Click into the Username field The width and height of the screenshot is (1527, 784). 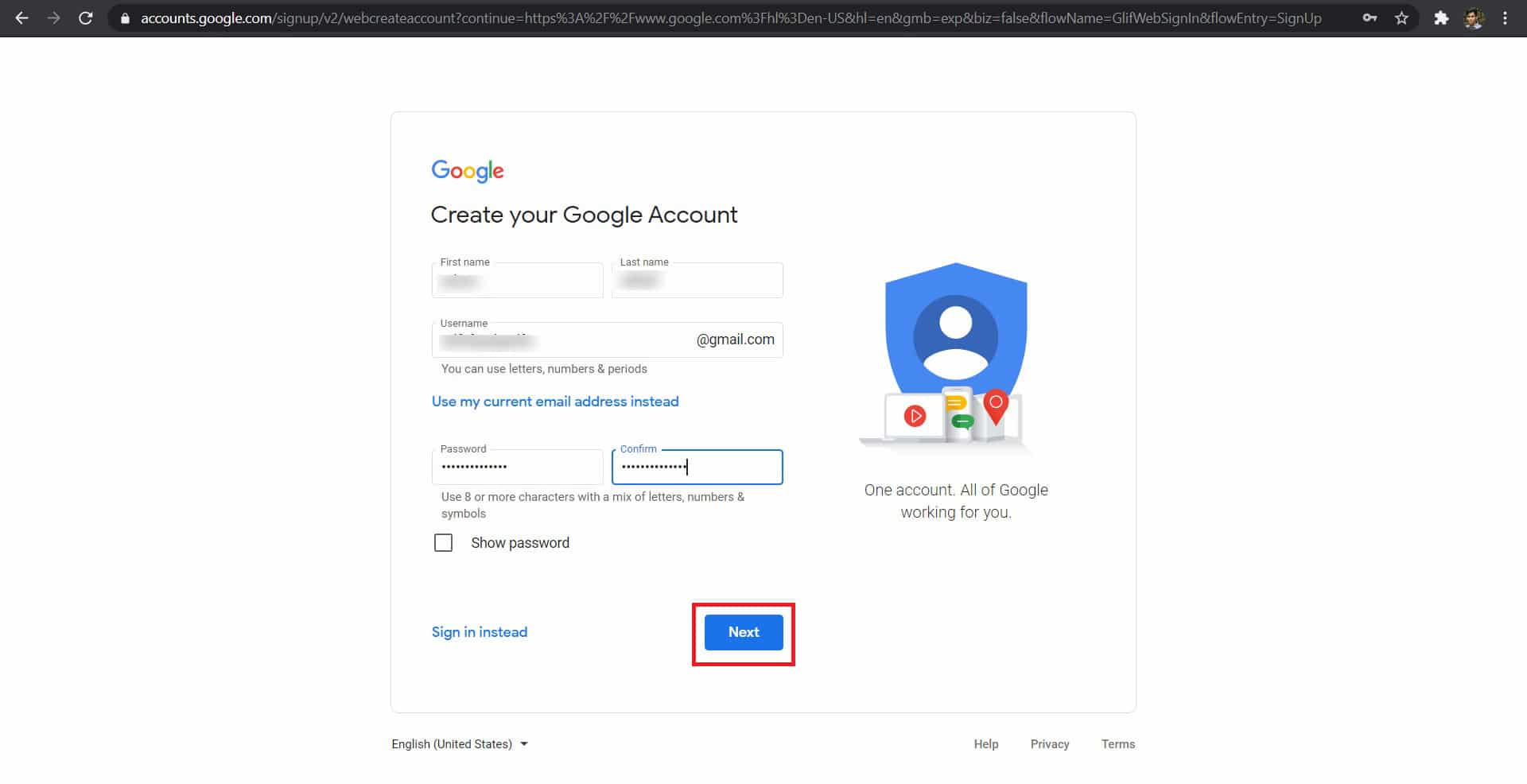[x=608, y=340]
